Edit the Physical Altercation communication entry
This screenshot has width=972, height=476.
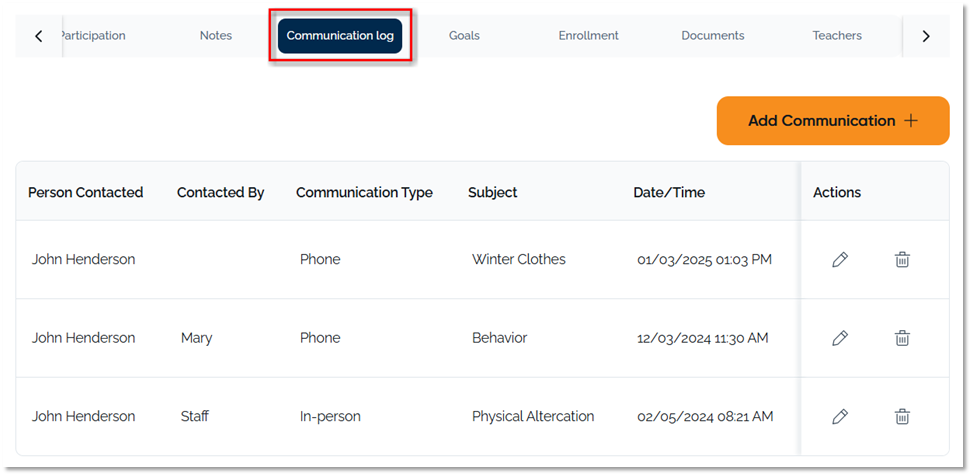[x=840, y=416]
